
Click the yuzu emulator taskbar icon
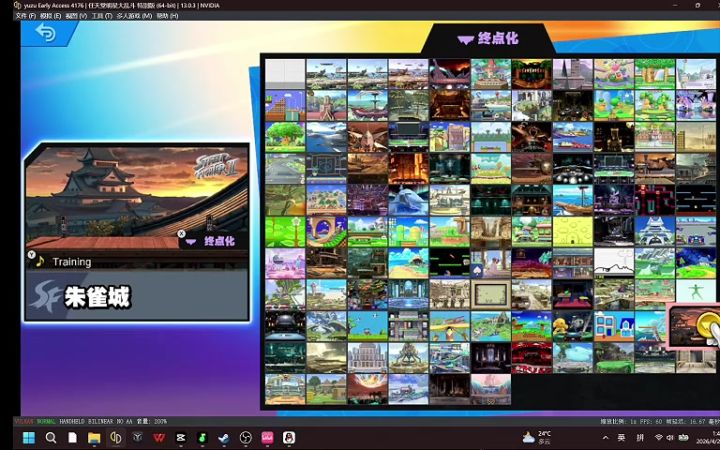115,438
